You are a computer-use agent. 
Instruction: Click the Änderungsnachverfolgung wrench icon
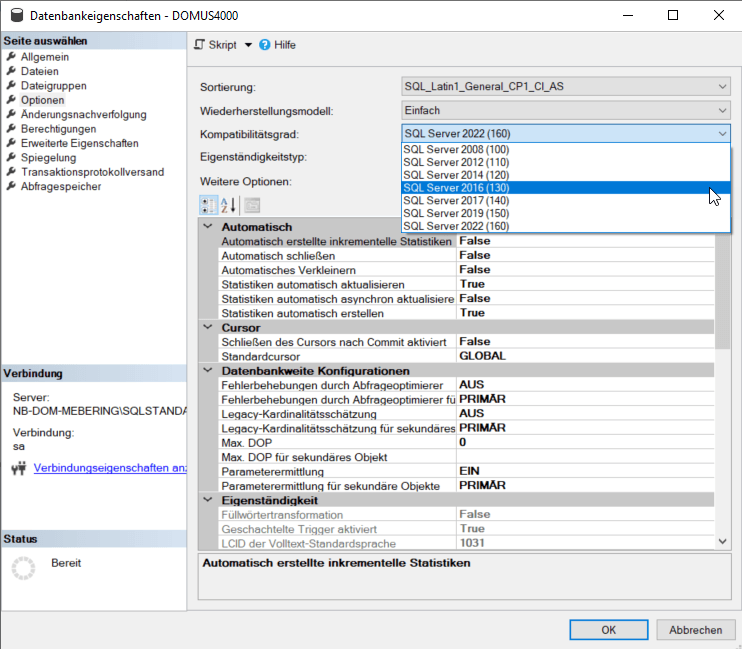(11, 114)
